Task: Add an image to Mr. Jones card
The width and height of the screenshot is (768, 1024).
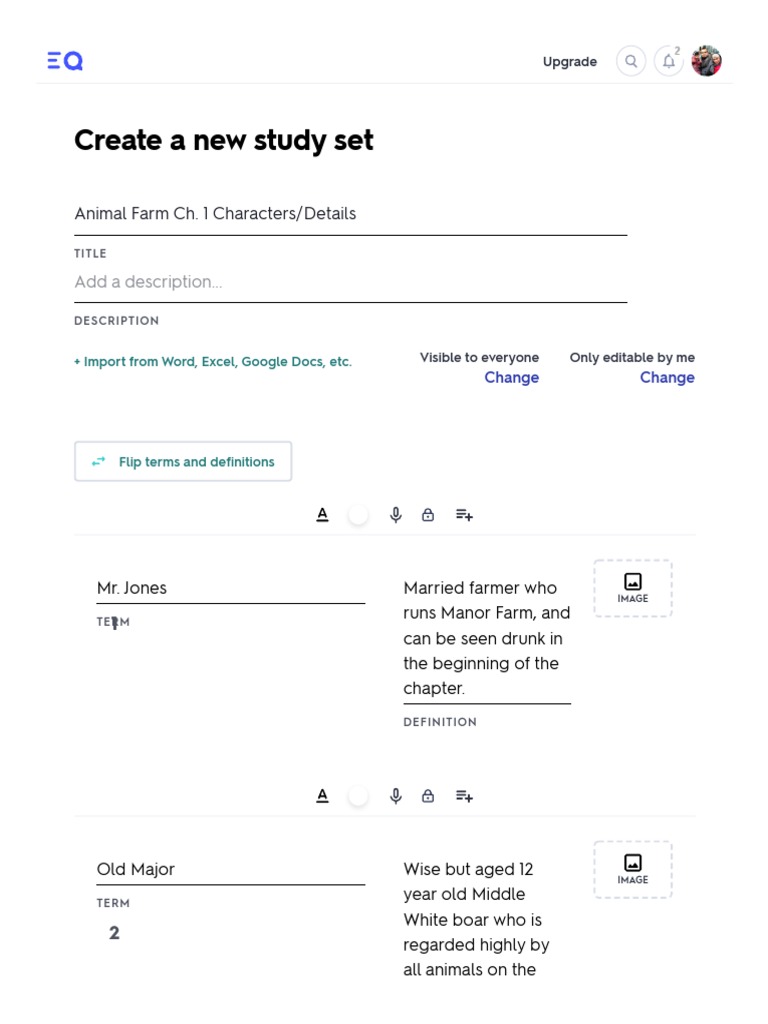Action: [x=632, y=588]
